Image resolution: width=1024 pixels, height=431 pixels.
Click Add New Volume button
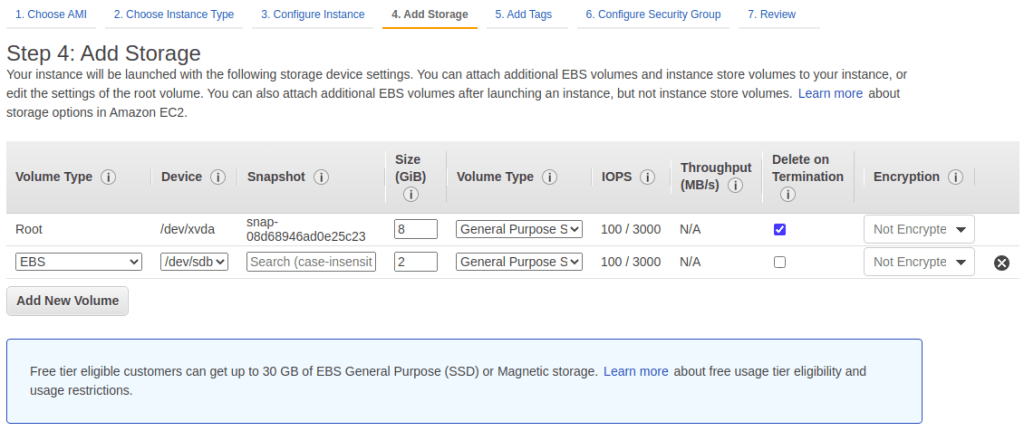tap(67, 300)
